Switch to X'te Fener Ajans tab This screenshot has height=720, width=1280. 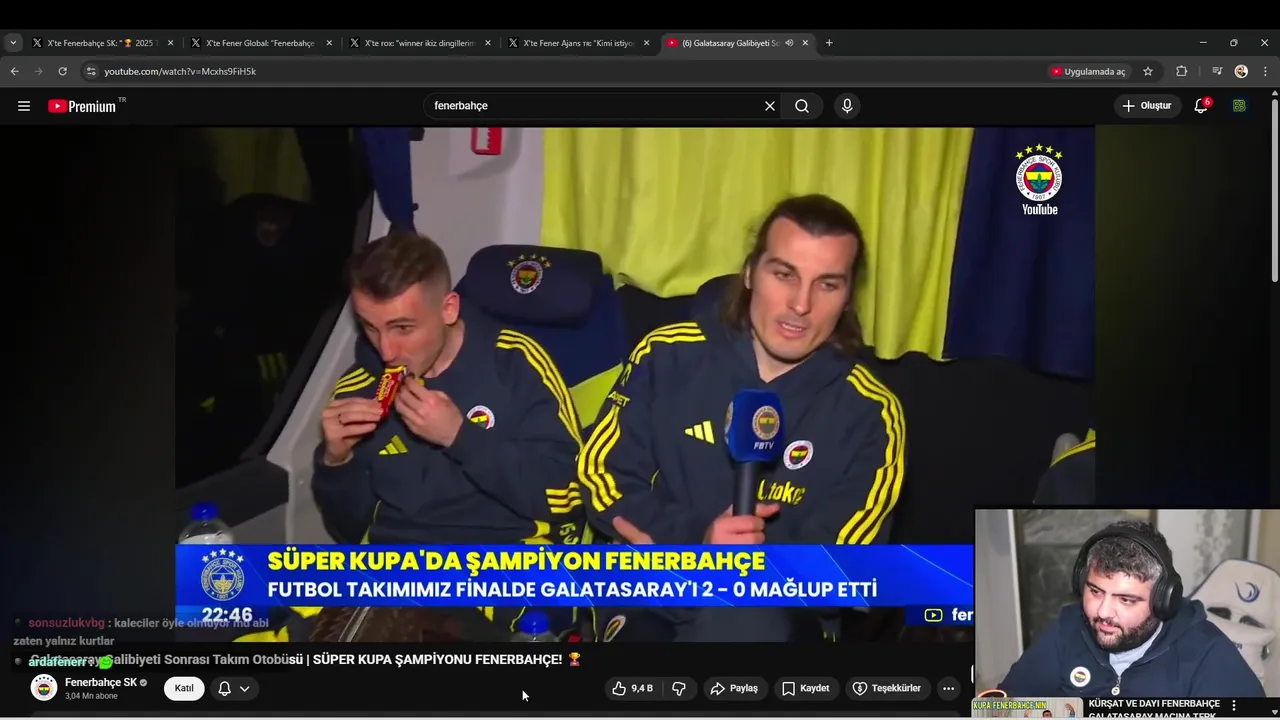pos(580,43)
